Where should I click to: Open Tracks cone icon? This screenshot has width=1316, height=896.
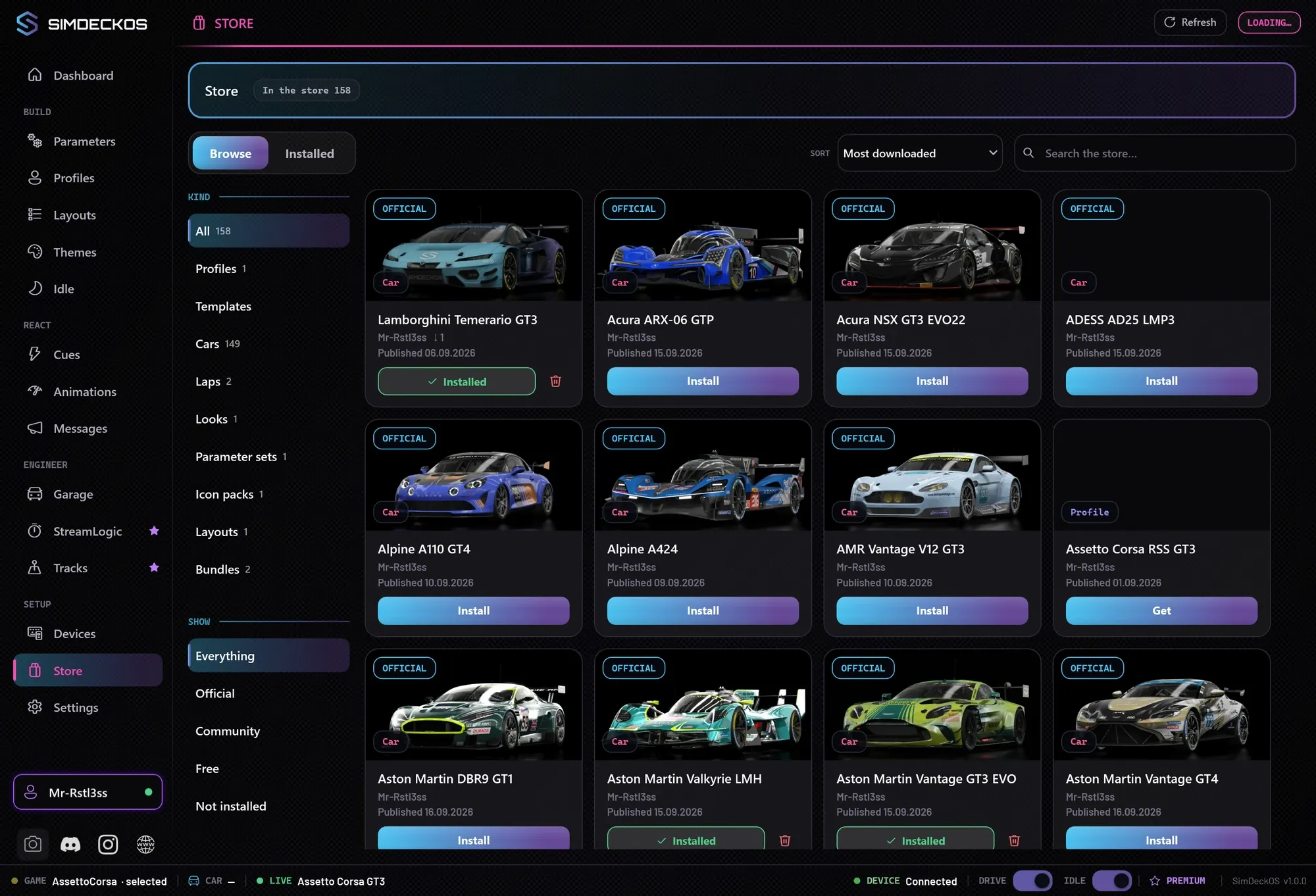tap(35, 567)
